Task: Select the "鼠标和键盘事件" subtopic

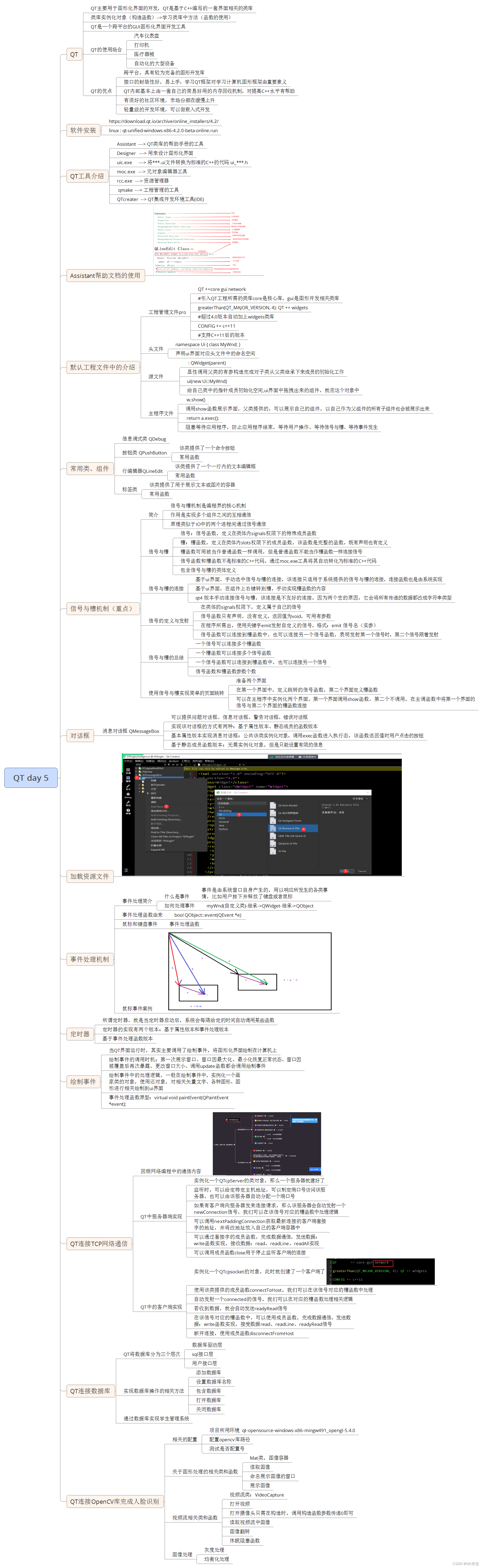Action: [139, 924]
